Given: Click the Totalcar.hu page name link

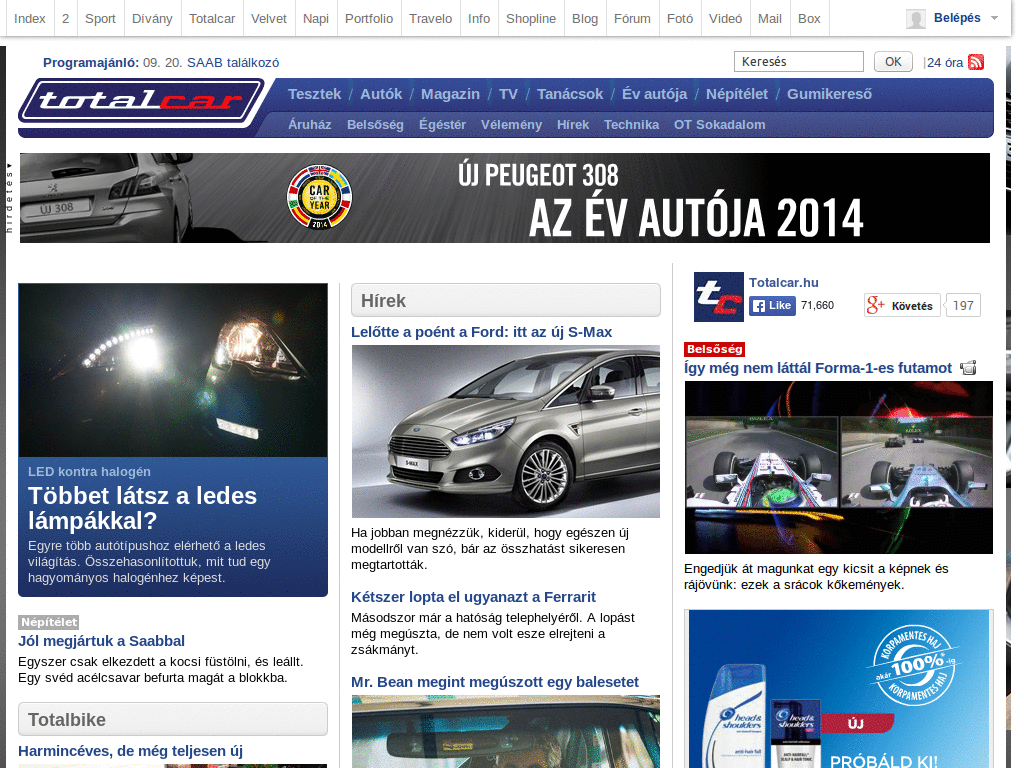Looking at the screenshot, I should coord(783,283).
